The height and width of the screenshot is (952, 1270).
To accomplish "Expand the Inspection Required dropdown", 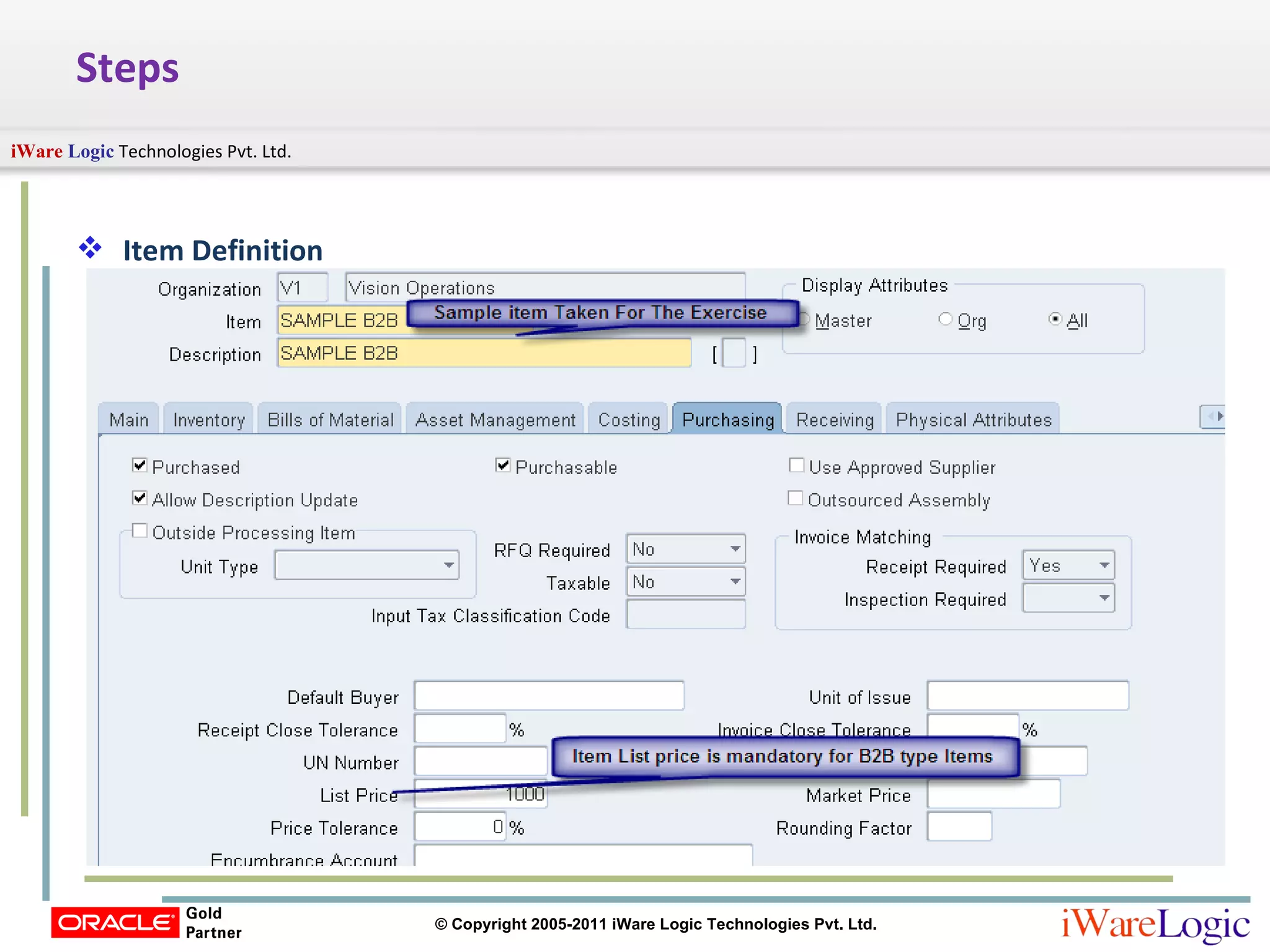I will click(x=1068, y=598).
